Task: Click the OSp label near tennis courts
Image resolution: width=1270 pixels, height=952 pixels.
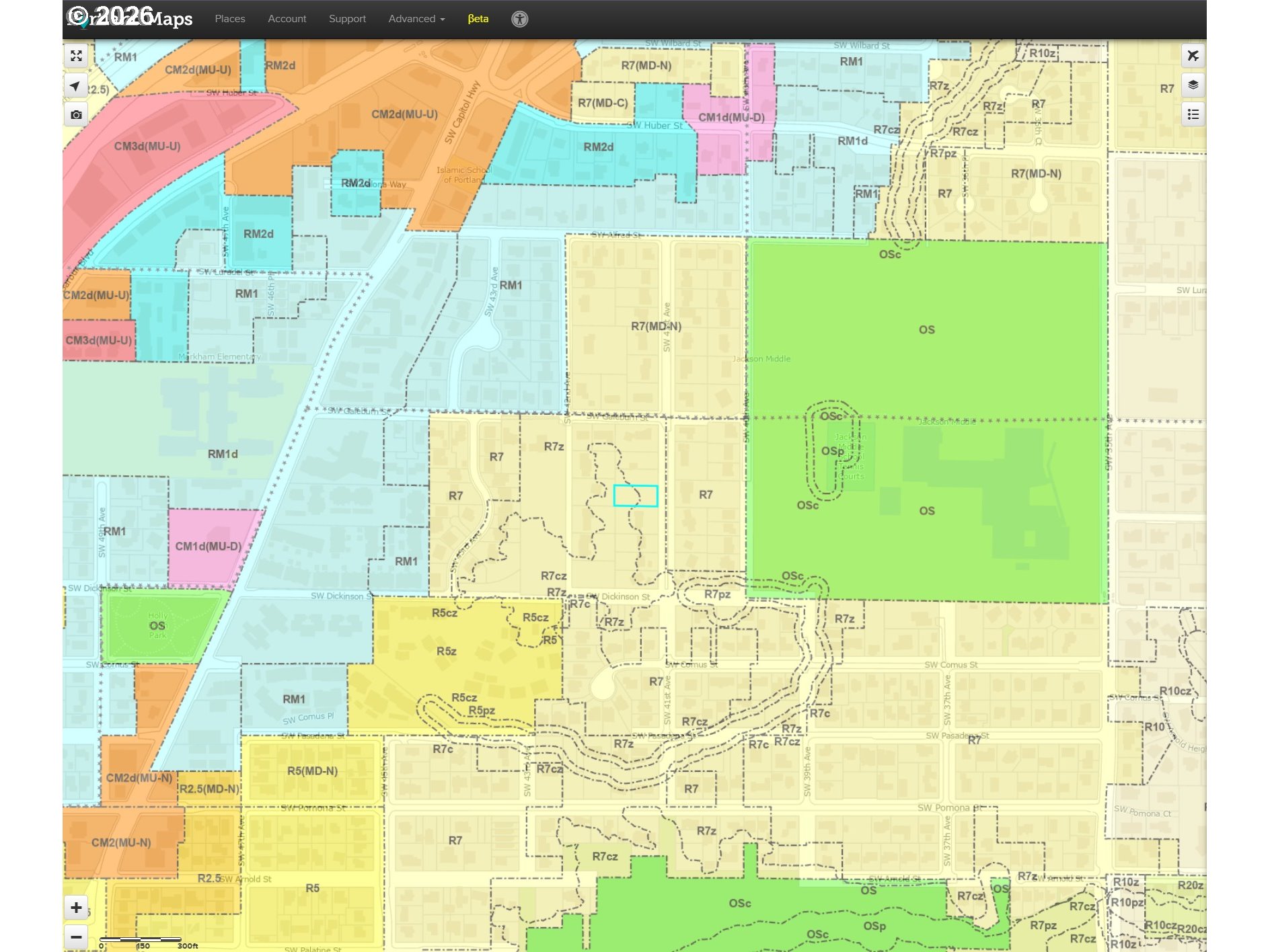Action: (x=832, y=451)
